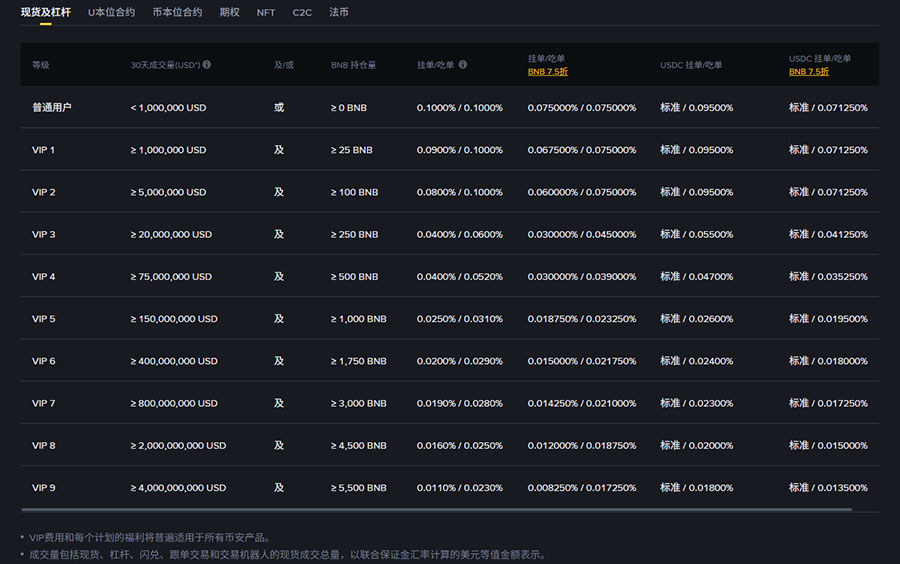900x564 pixels.
Task: Click BNB 7.5折 link under 挂单/吃单
Action: click(548, 72)
